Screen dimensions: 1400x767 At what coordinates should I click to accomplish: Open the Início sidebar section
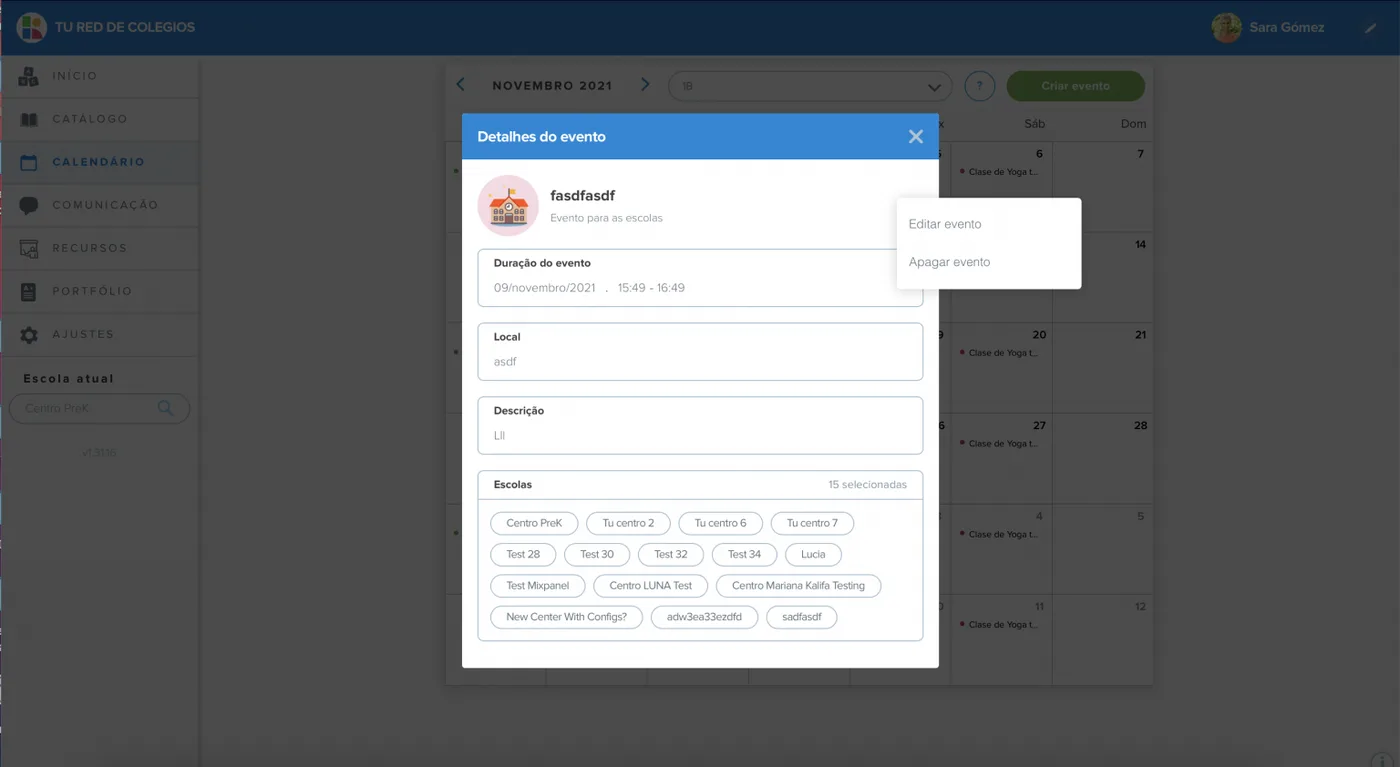point(99,76)
